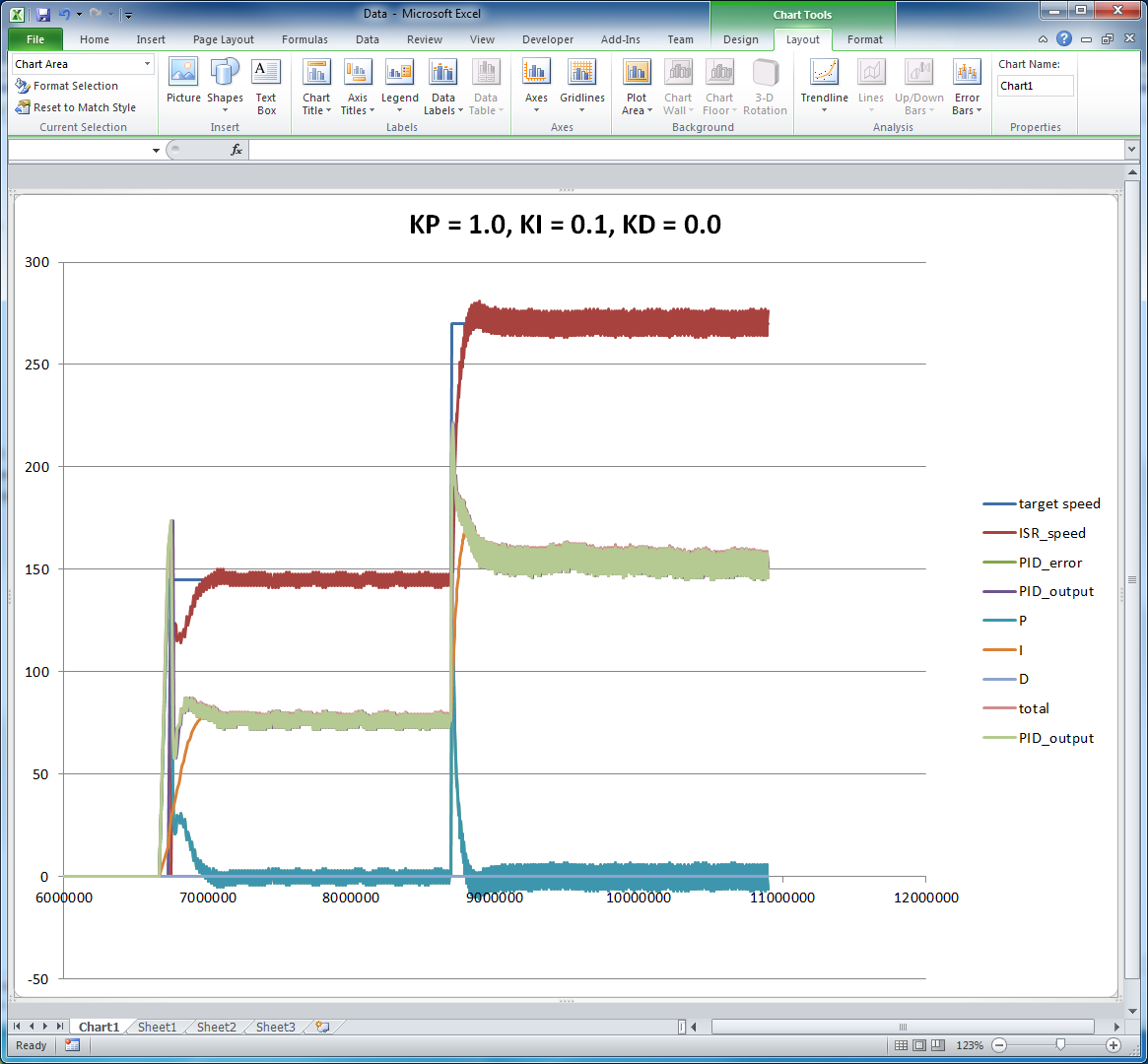The height and width of the screenshot is (1064, 1148).
Task: Open the Page Layout tab
Action: 224,39
